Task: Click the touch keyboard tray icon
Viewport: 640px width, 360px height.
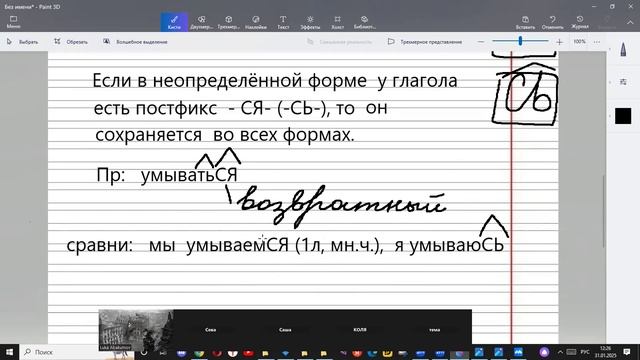Action: 571,352
